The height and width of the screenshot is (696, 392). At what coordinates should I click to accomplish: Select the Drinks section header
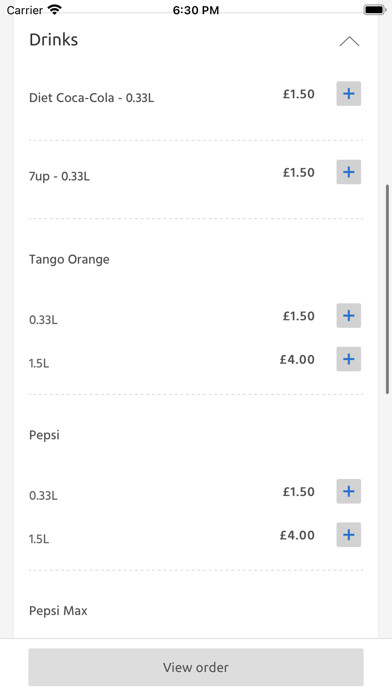[x=53, y=40]
